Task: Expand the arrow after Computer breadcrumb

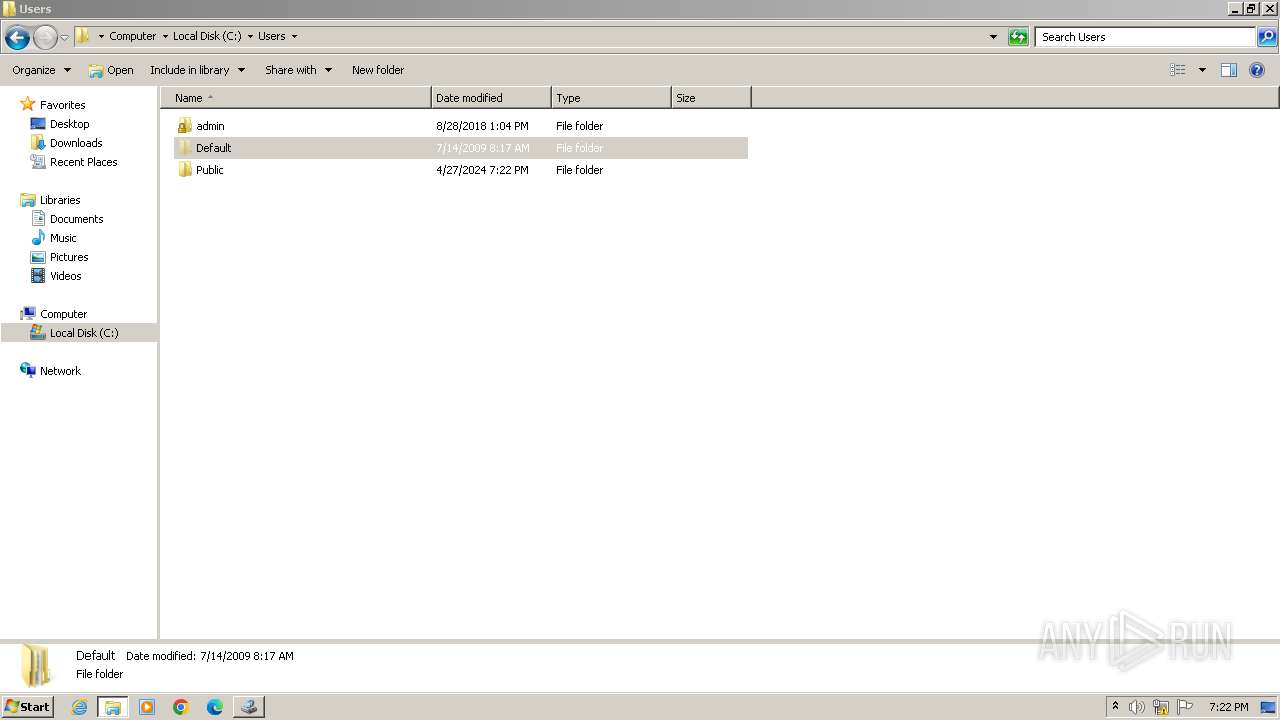Action: [x=165, y=37]
